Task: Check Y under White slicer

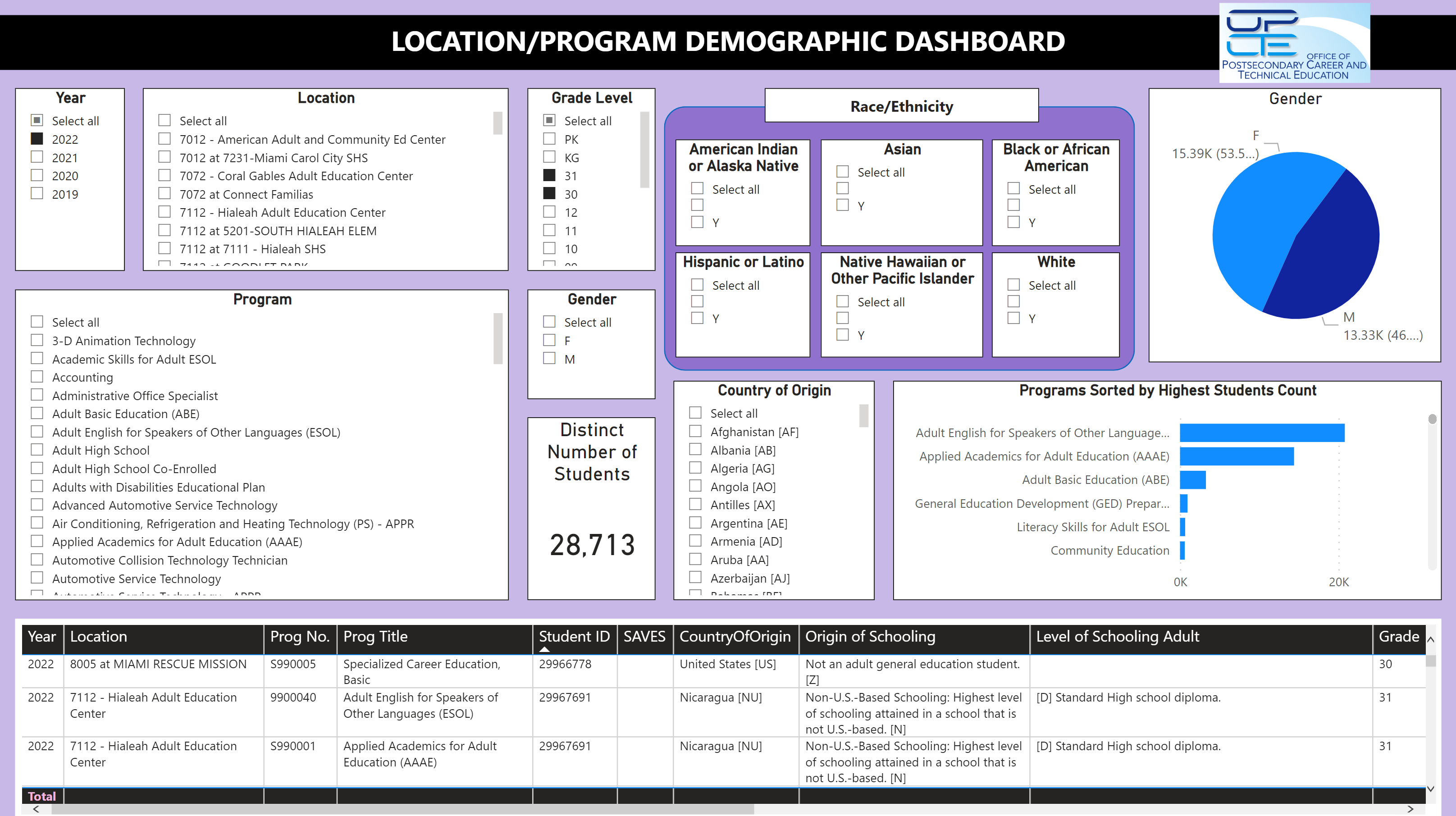Action: click(1014, 318)
